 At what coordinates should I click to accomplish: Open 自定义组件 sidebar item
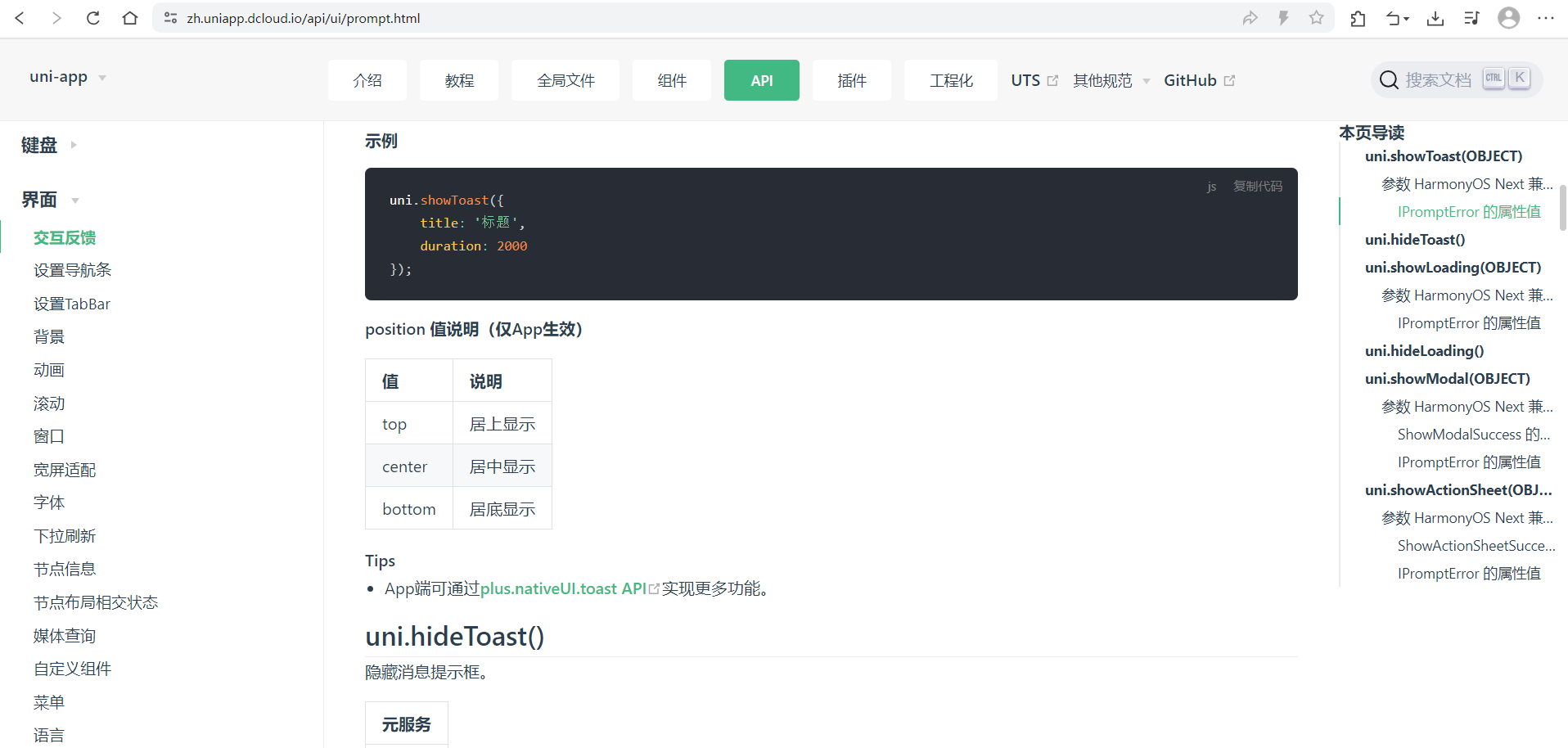[72, 669]
